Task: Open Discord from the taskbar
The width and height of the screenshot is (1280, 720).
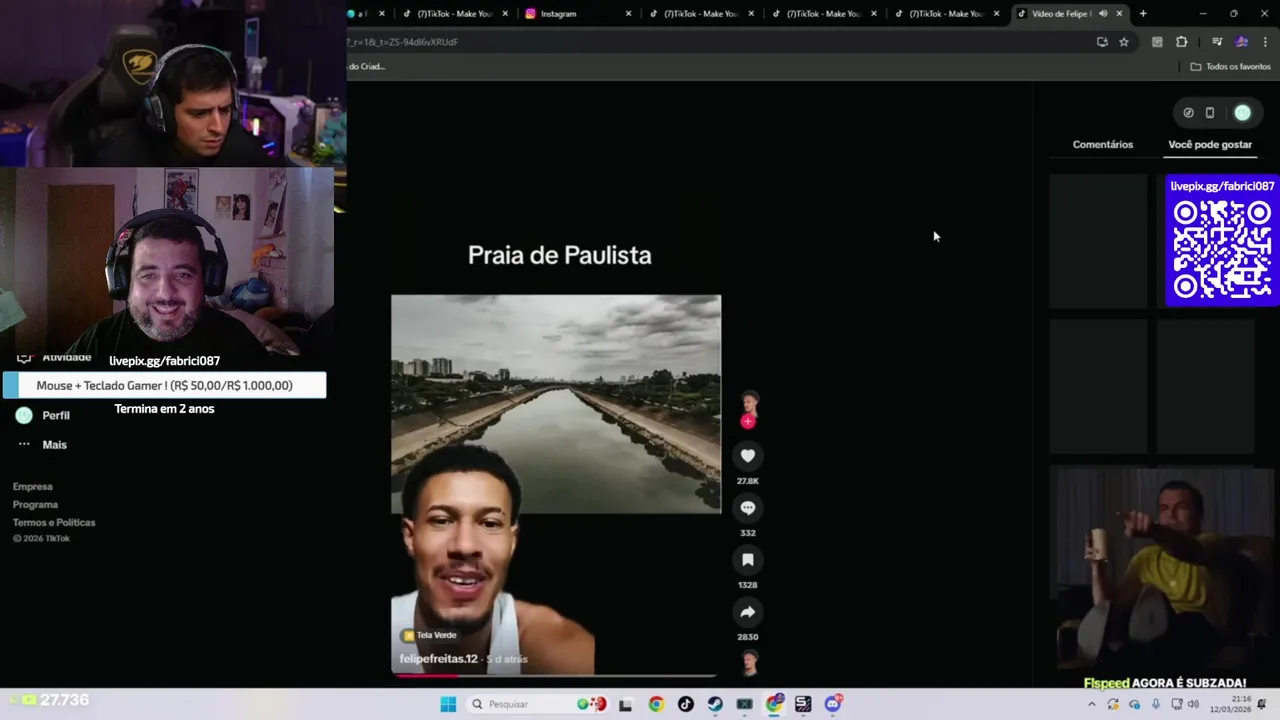Action: point(833,704)
